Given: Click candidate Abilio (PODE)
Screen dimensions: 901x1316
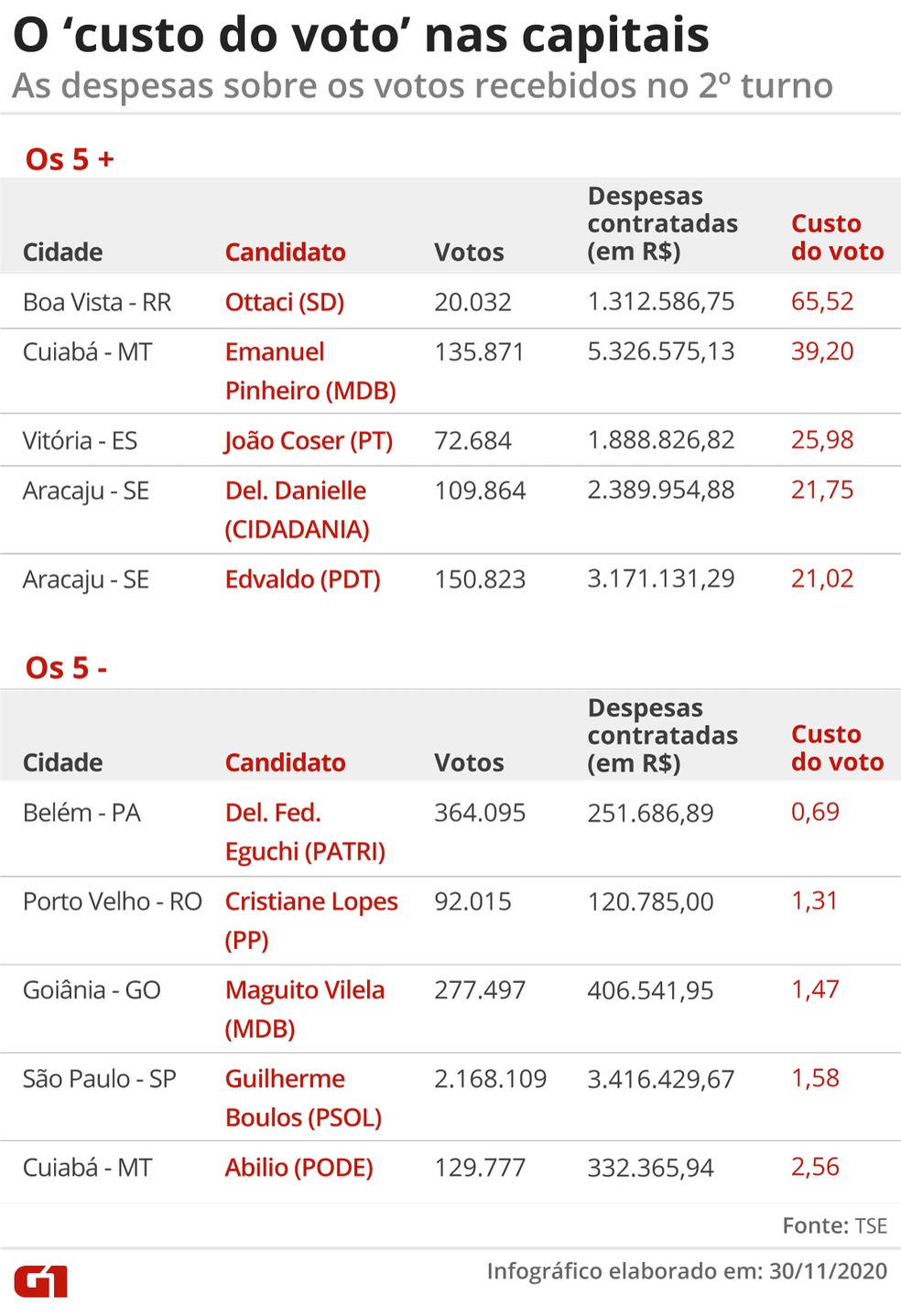Looking at the screenshot, I should (299, 1168).
